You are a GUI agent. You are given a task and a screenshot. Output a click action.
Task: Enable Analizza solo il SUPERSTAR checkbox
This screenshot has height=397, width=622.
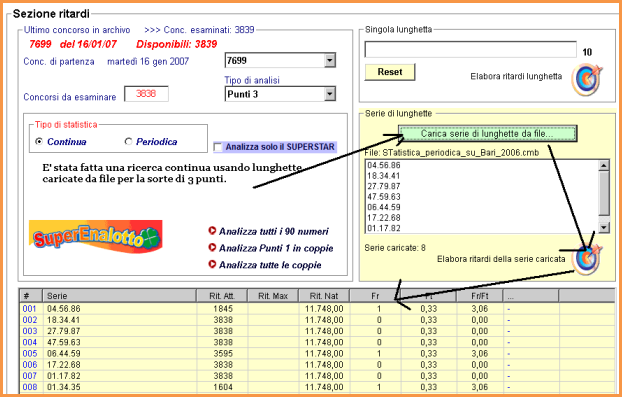218,147
